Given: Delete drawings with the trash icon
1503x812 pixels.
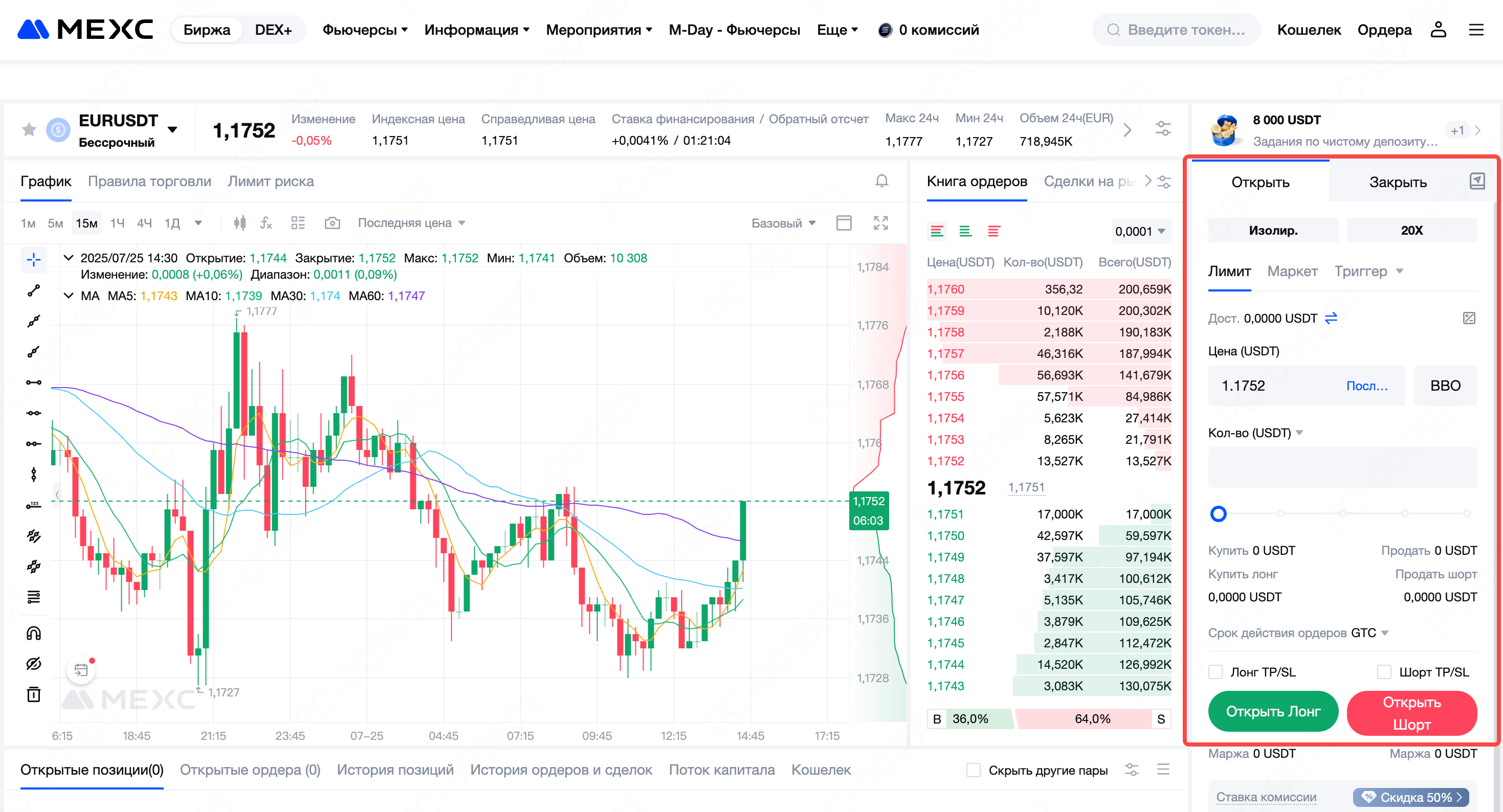Looking at the screenshot, I should [34, 694].
